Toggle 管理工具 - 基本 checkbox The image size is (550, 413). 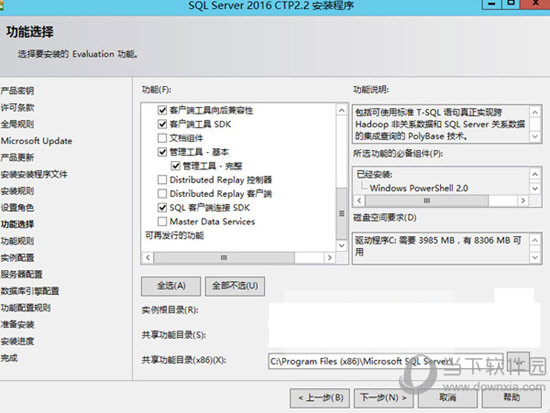(162, 152)
